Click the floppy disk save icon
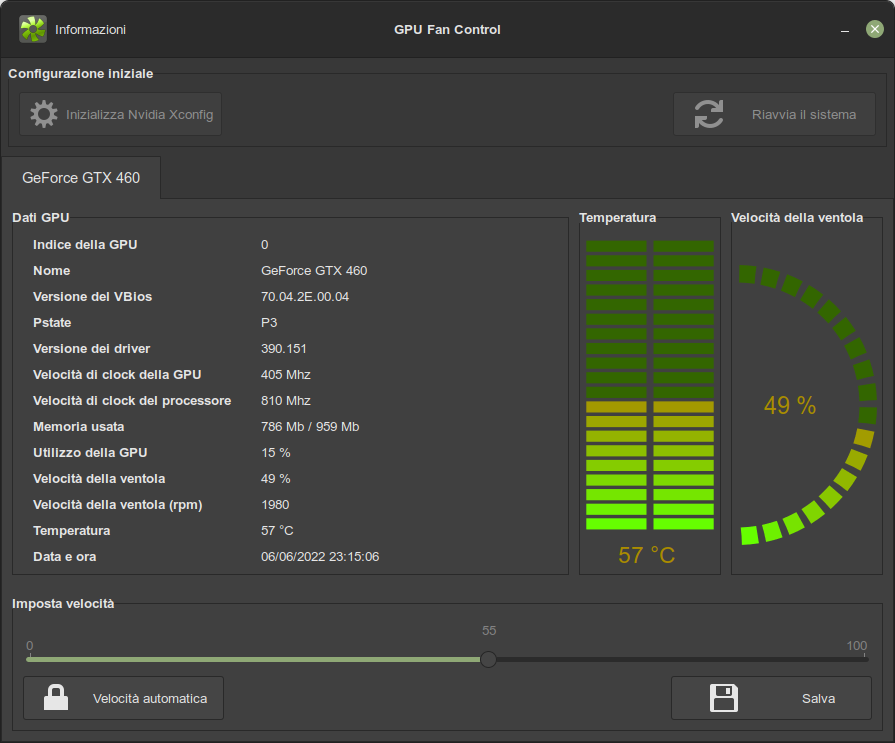The height and width of the screenshot is (743, 895). pyautogui.click(x=724, y=698)
